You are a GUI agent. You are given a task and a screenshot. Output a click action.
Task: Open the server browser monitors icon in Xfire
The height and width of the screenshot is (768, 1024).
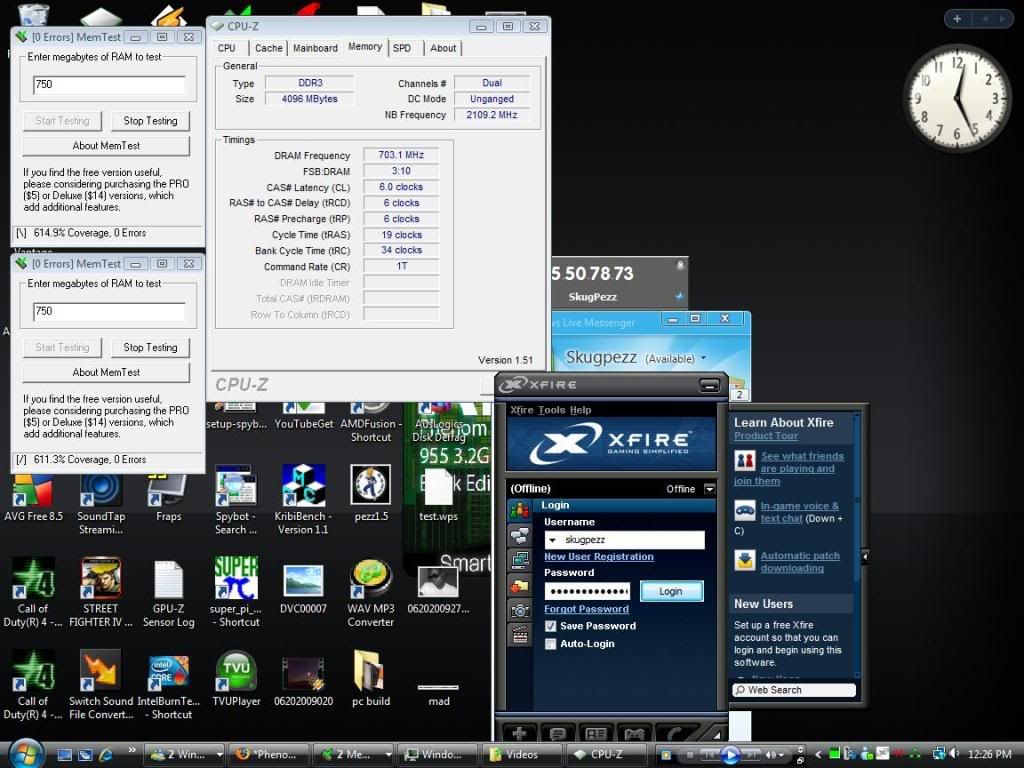[x=520, y=560]
